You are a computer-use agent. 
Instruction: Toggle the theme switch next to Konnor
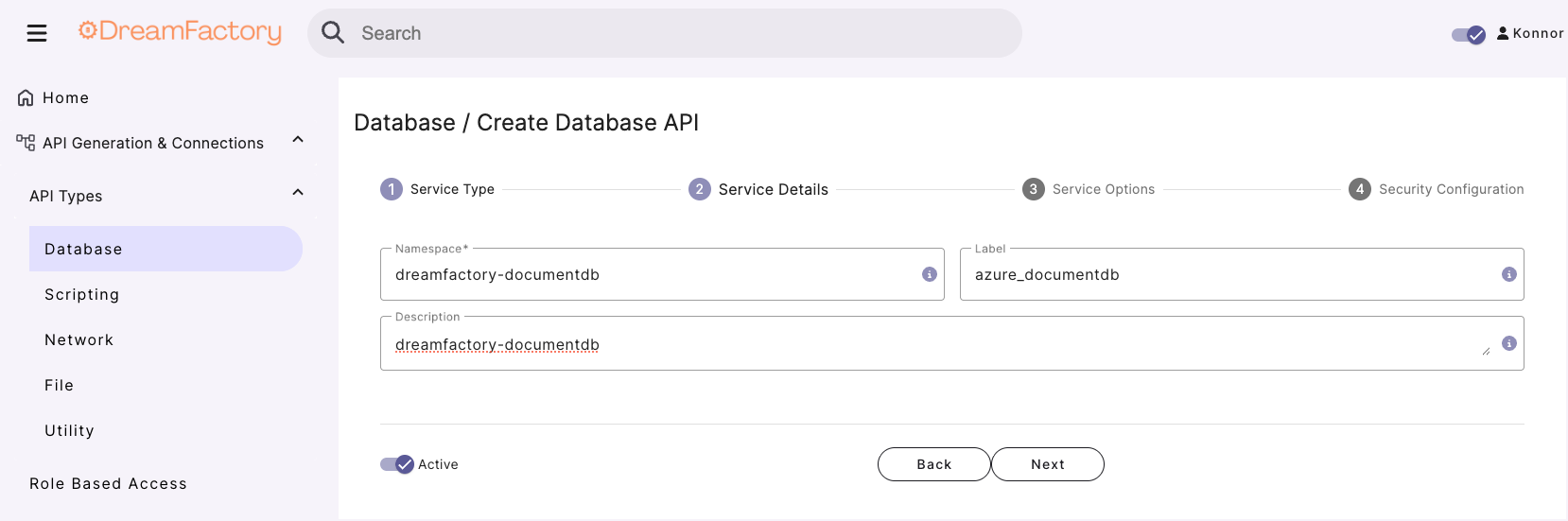pyautogui.click(x=1469, y=35)
